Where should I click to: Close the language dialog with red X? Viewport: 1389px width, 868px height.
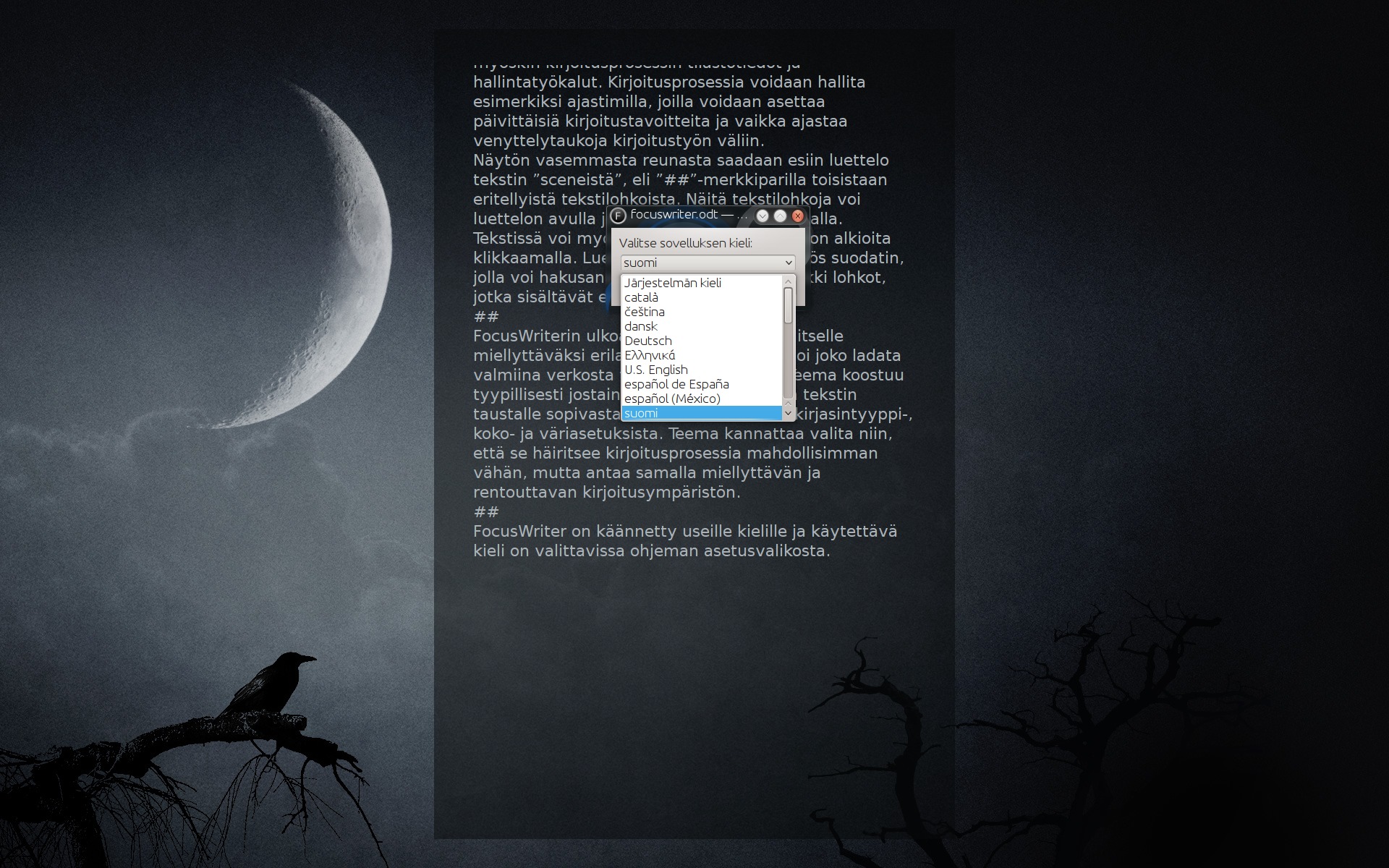(x=798, y=216)
